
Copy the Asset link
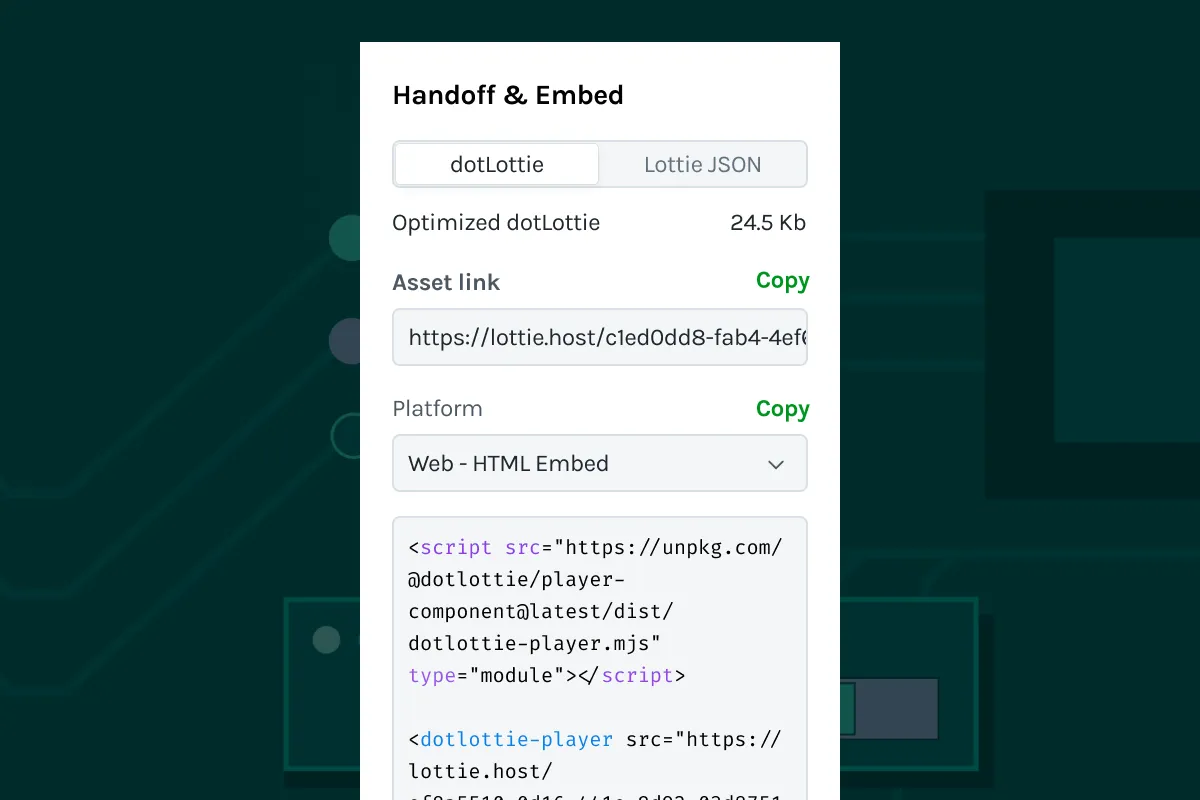click(782, 281)
